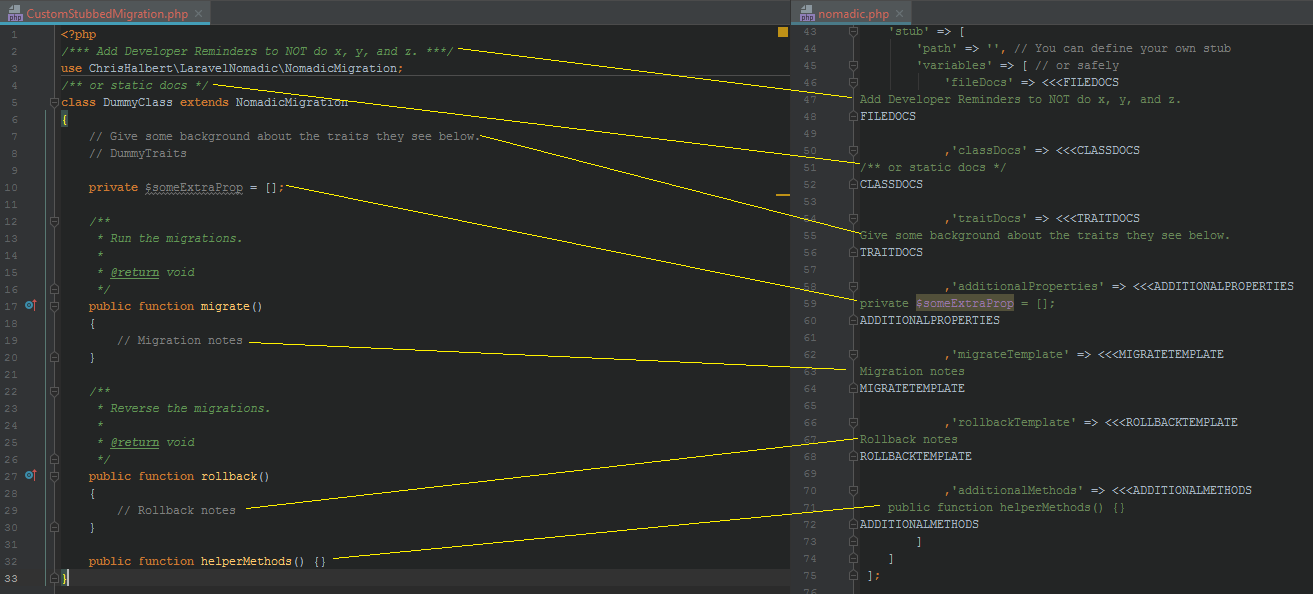Click line number 10 in left gutter
Image resolution: width=1313 pixels, height=594 pixels.
tap(12, 187)
